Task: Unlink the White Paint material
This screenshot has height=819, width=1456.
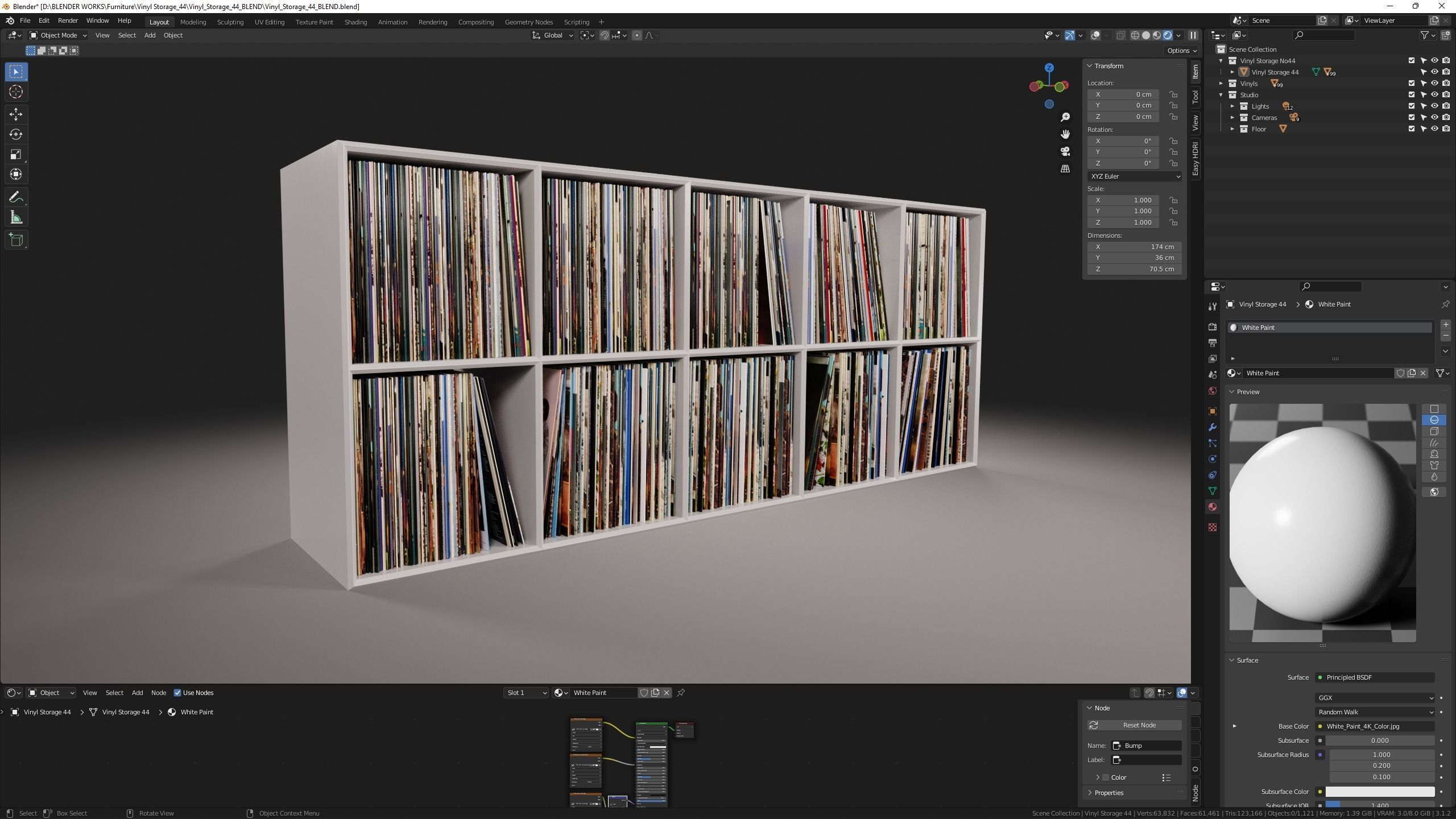Action: click(1423, 373)
